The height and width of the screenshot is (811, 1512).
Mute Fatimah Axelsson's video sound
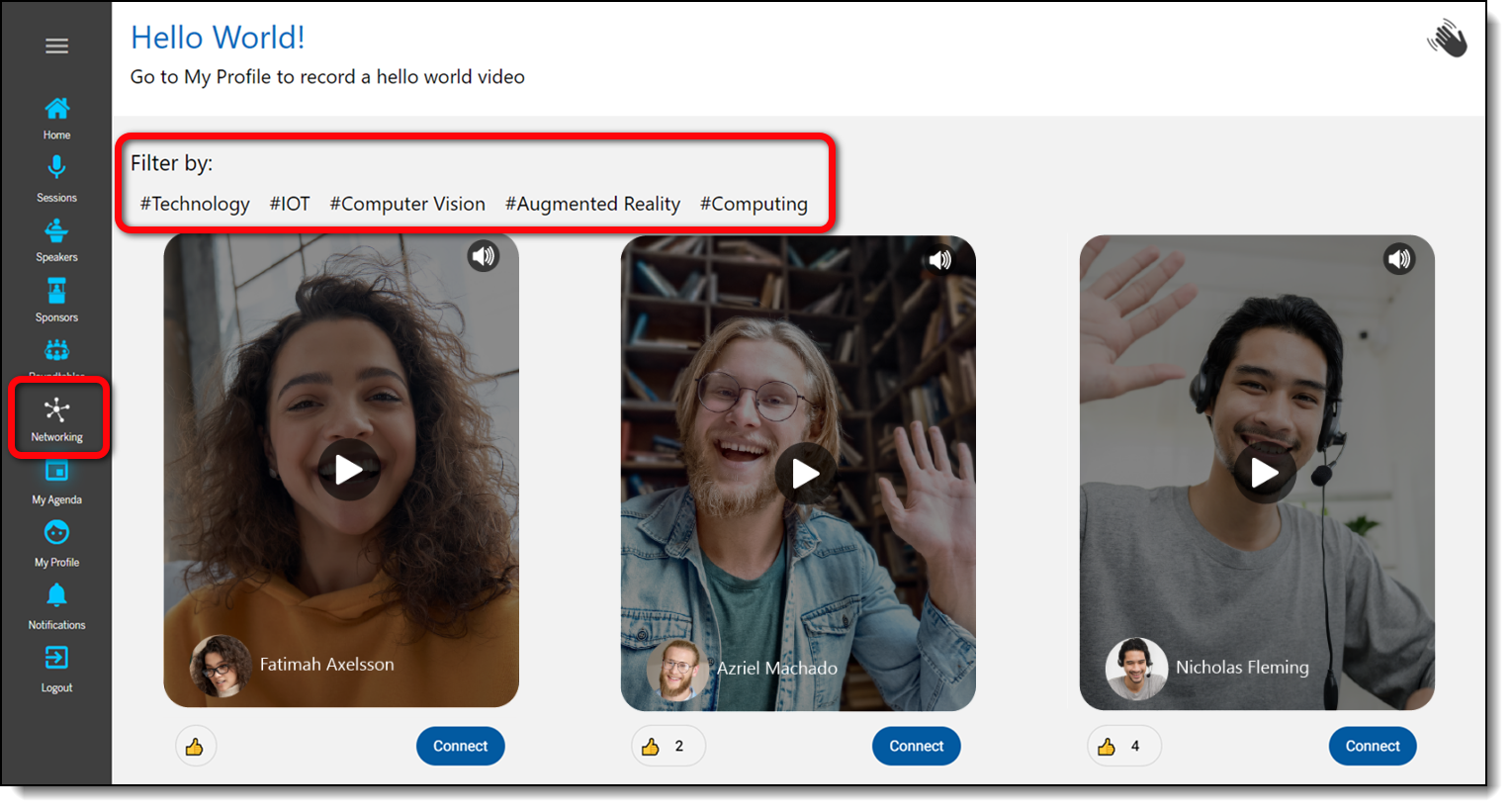[x=483, y=257]
